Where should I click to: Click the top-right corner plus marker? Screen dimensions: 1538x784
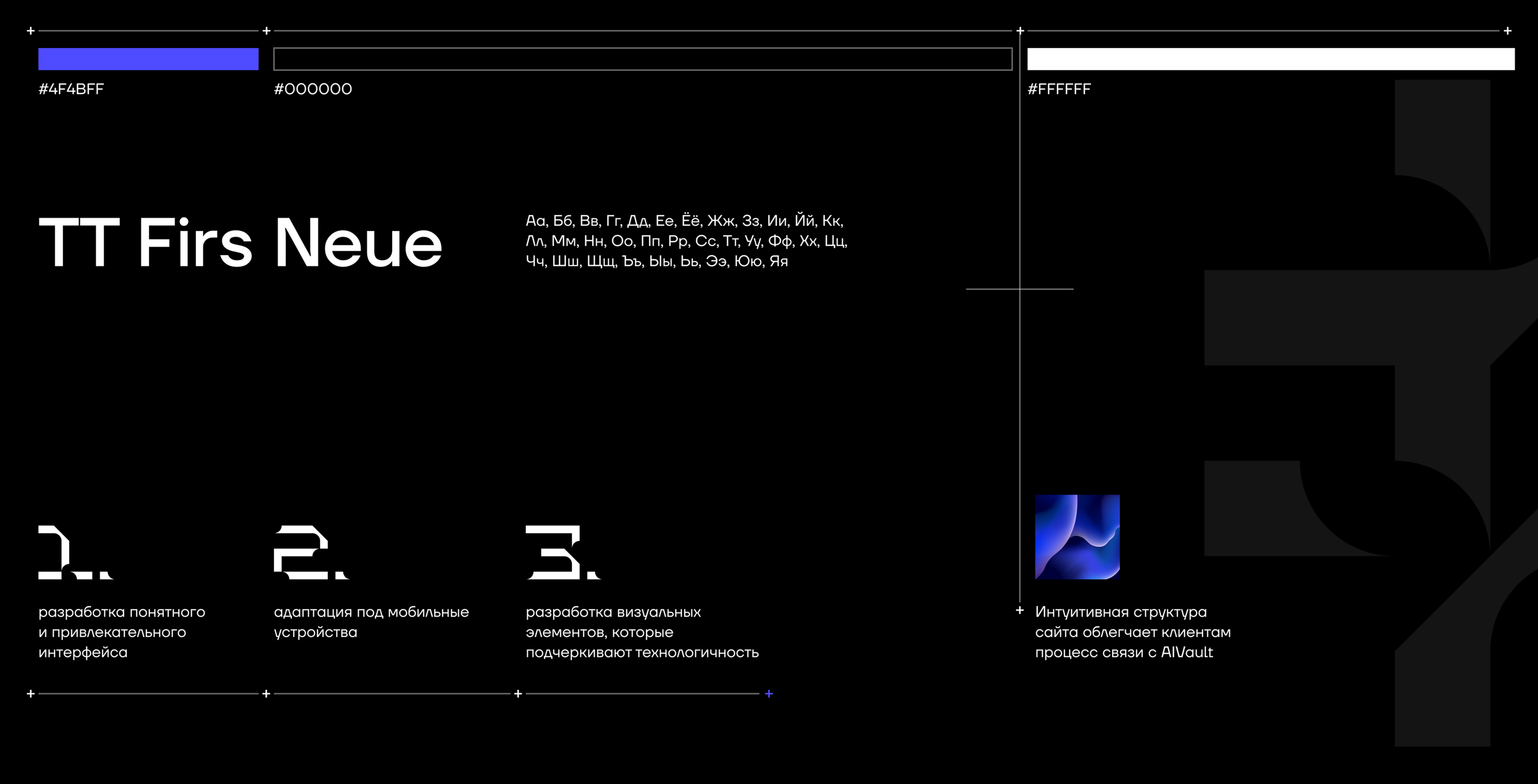point(1508,30)
